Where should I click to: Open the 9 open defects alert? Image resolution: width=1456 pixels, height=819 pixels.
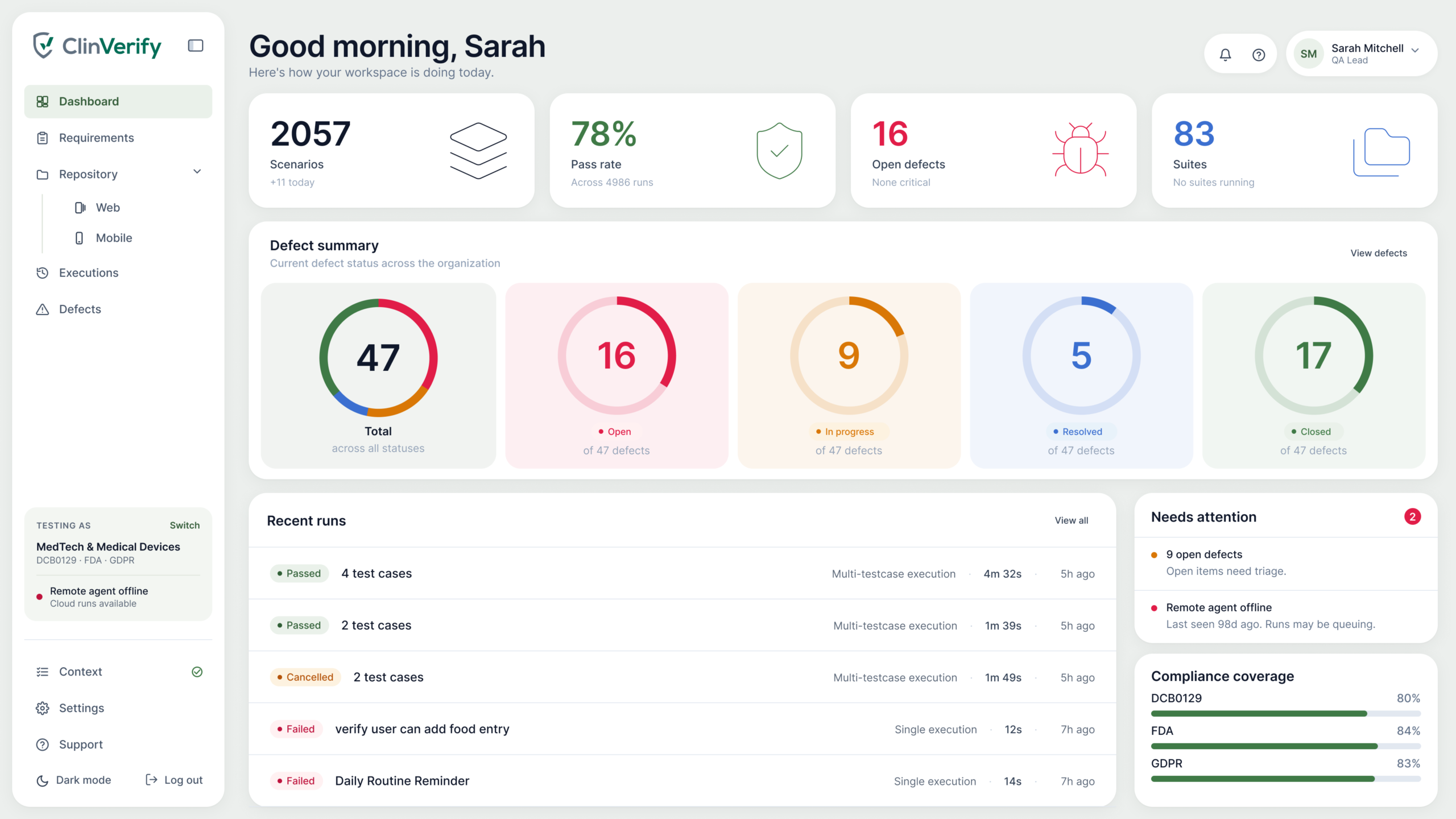coord(1285,563)
